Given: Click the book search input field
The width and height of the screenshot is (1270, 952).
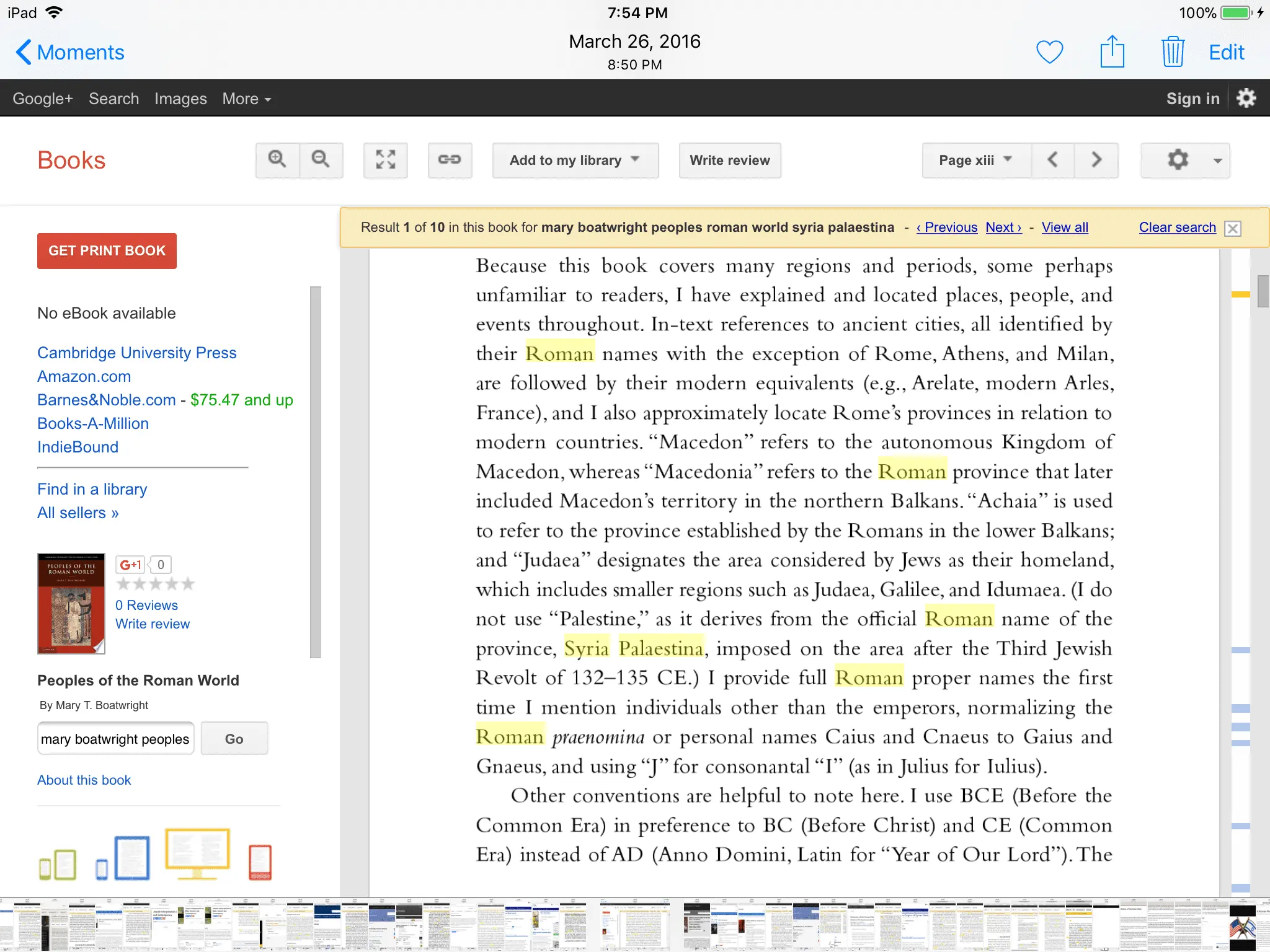Looking at the screenshot, I should pos(115,739).
